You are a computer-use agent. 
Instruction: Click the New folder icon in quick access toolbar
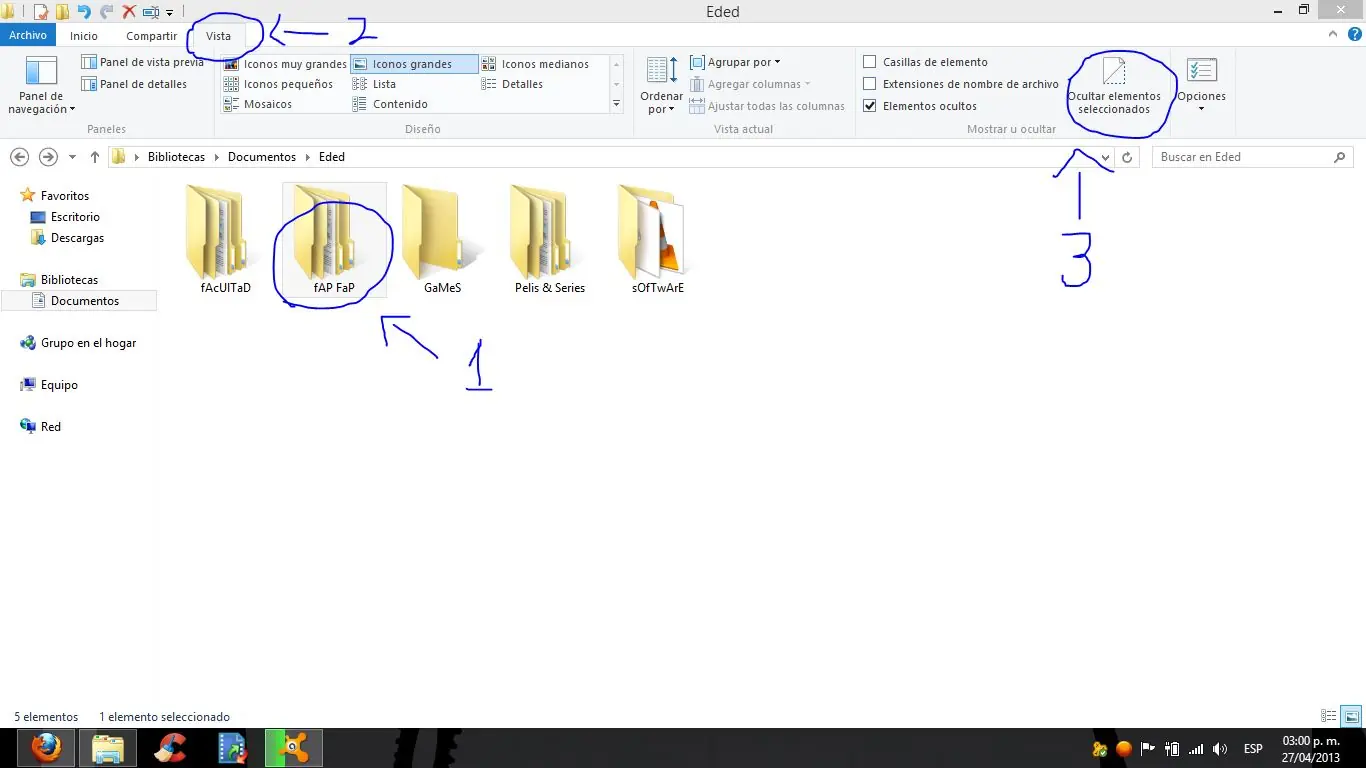point(62,12)
